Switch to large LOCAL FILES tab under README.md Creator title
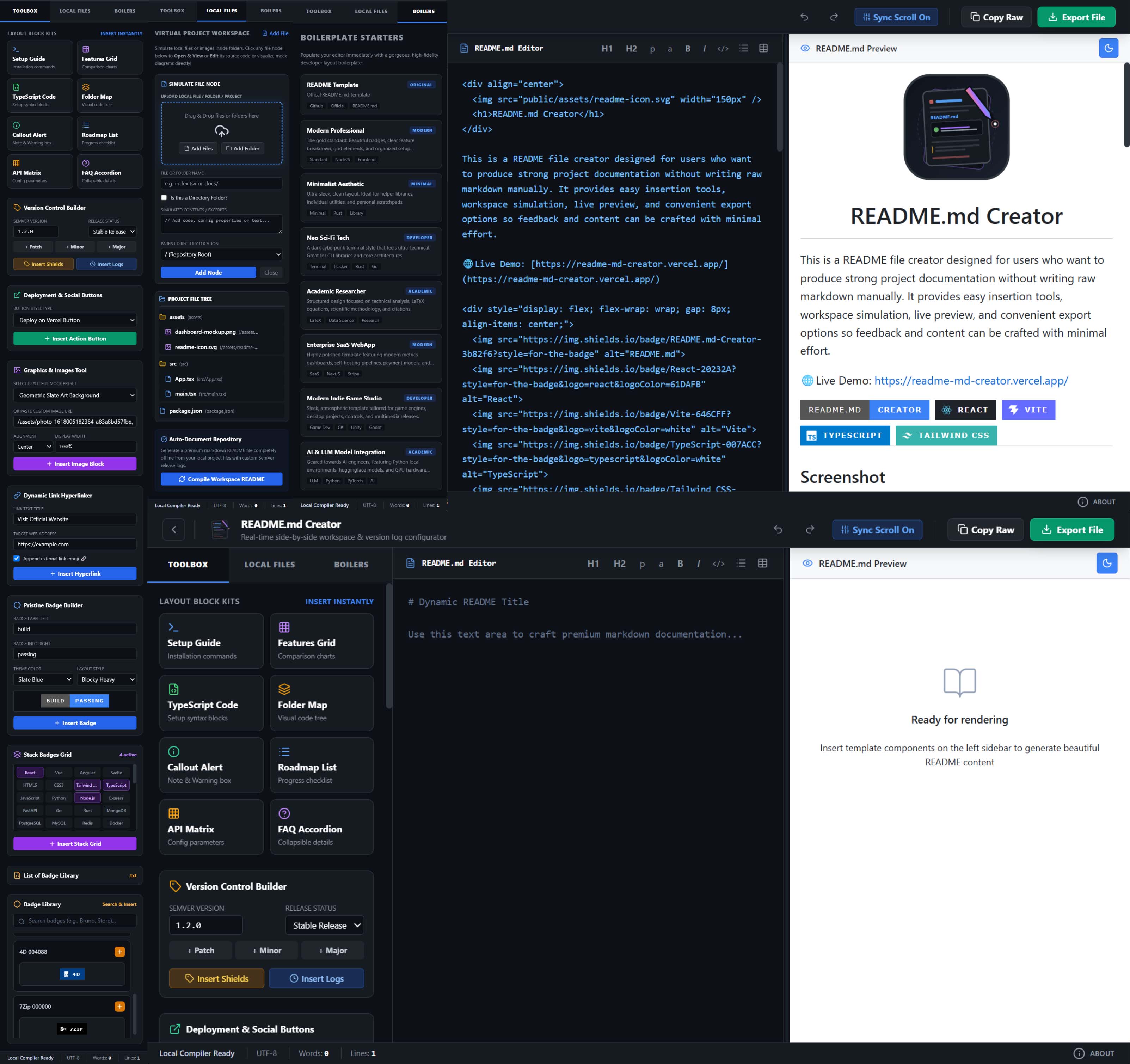1130x1064 pixels. [269, 564]
